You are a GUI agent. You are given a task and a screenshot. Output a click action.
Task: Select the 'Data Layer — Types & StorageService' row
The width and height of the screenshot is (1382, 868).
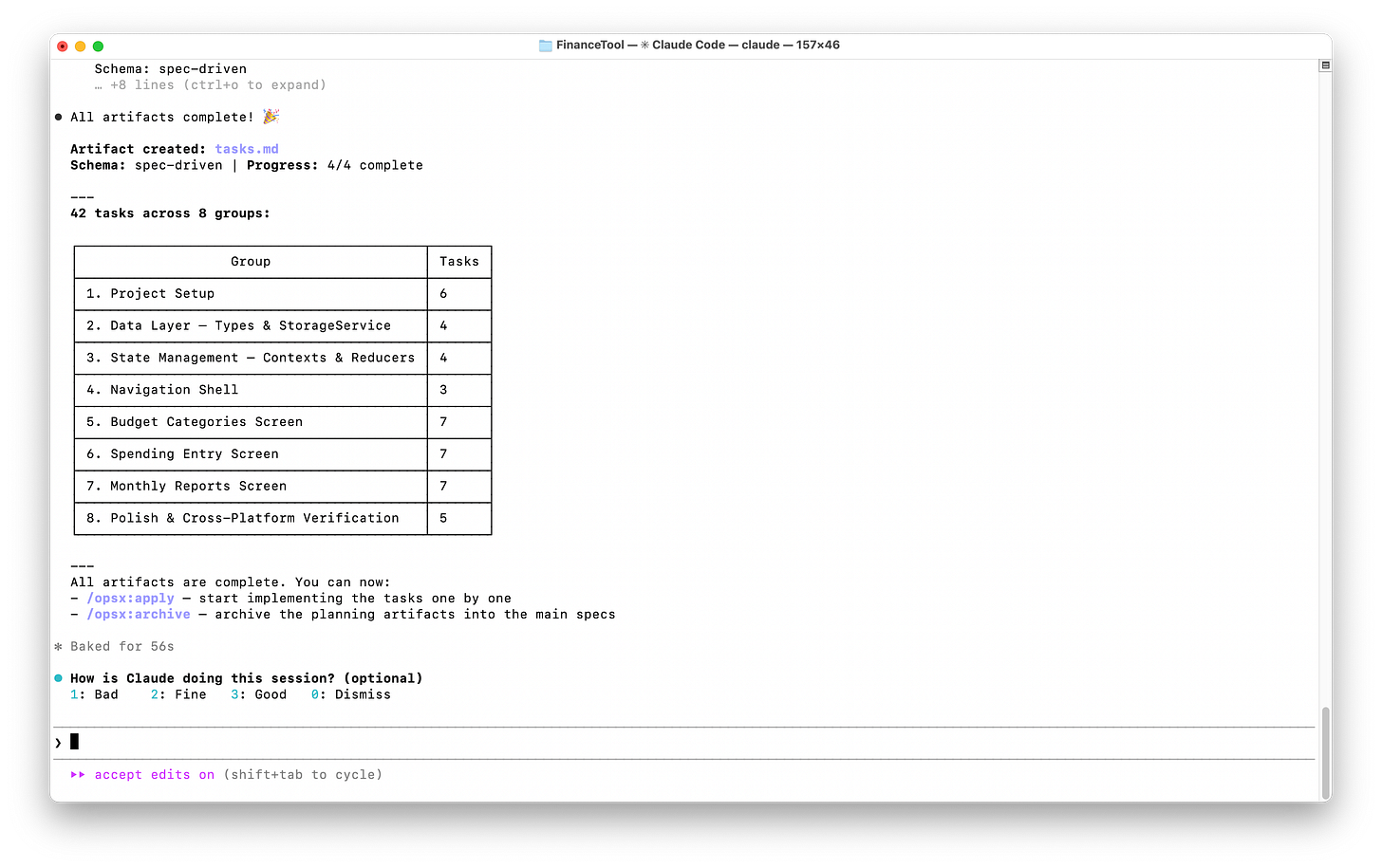click(283, 326)
